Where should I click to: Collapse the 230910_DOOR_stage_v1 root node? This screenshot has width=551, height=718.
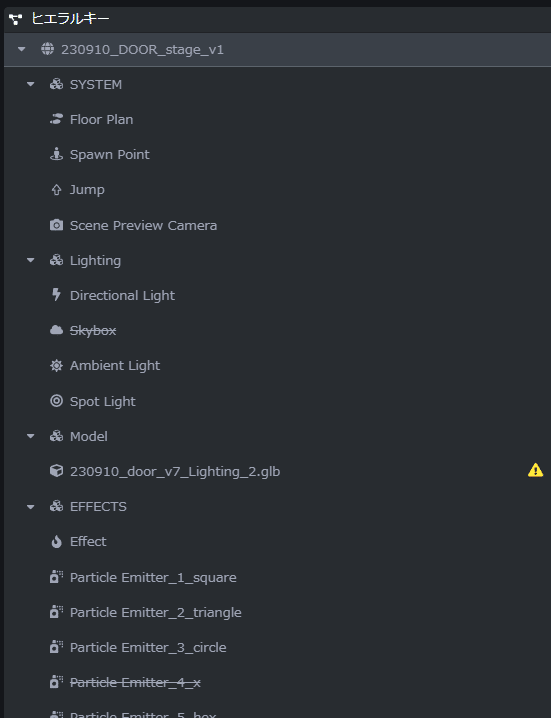pos(21,49)
